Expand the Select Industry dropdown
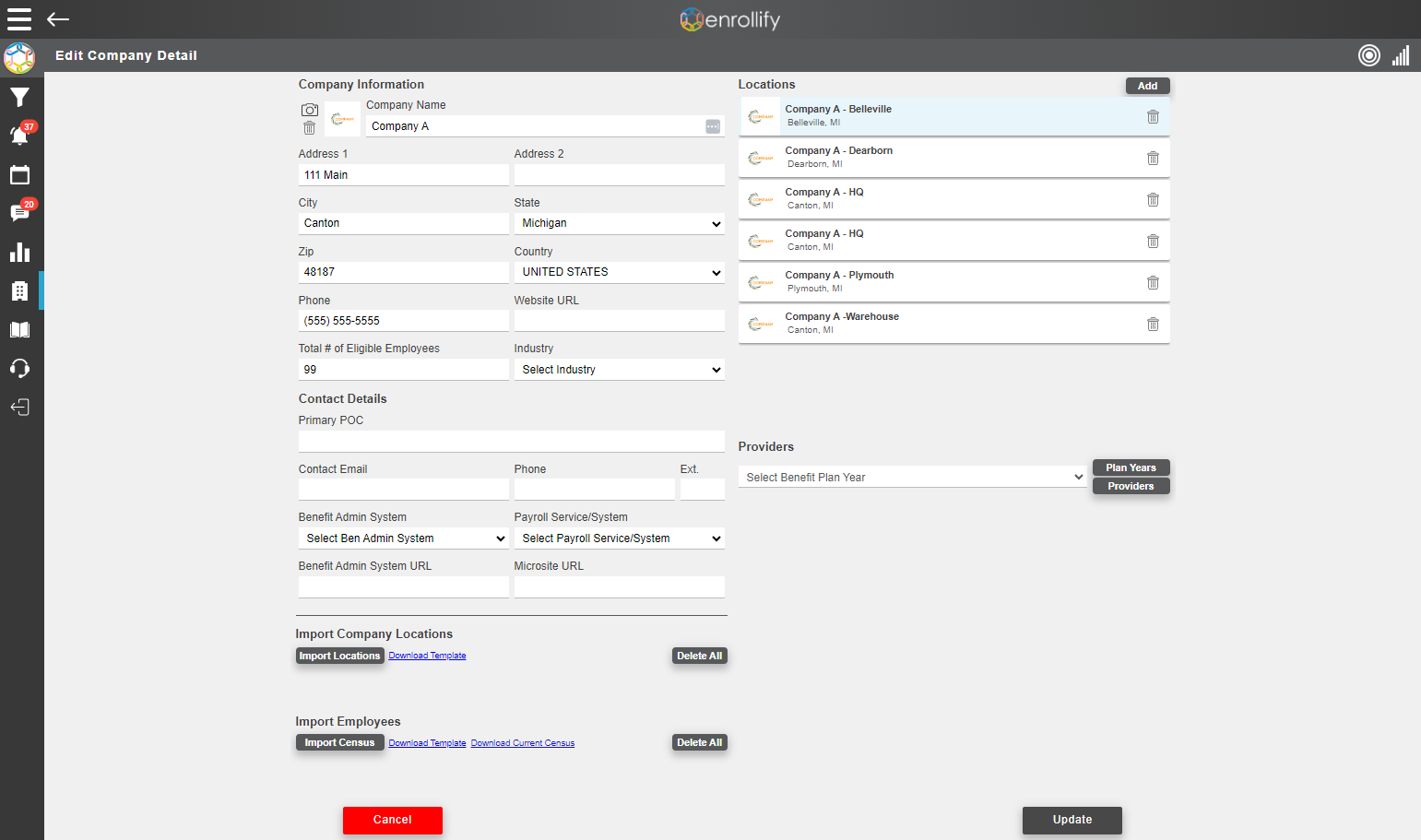The width and height of the screenshot is (1421, 840). click(620, 370)
